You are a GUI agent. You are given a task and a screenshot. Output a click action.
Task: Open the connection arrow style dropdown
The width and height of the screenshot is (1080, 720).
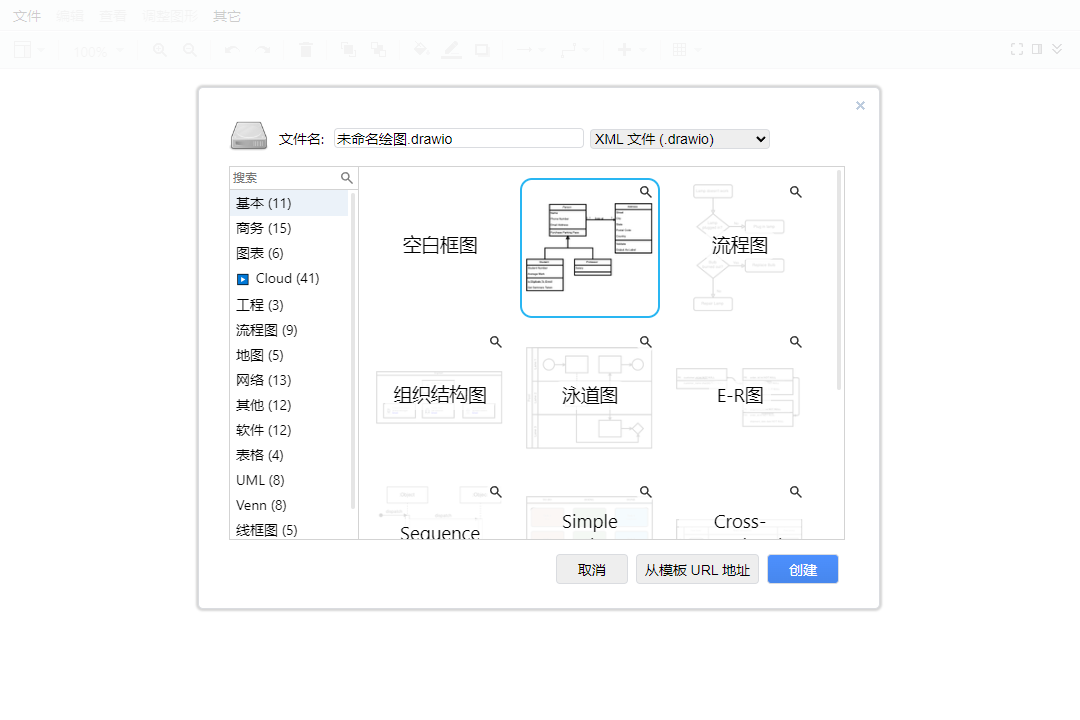pyautogui.click(x=530, y=50)
